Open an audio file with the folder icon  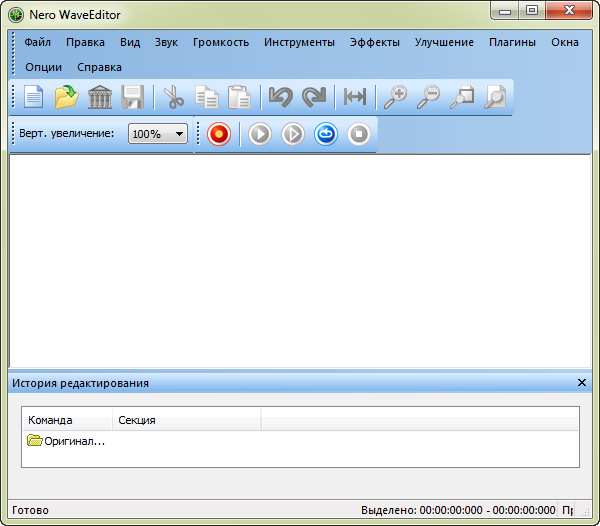tap(67, 97)
